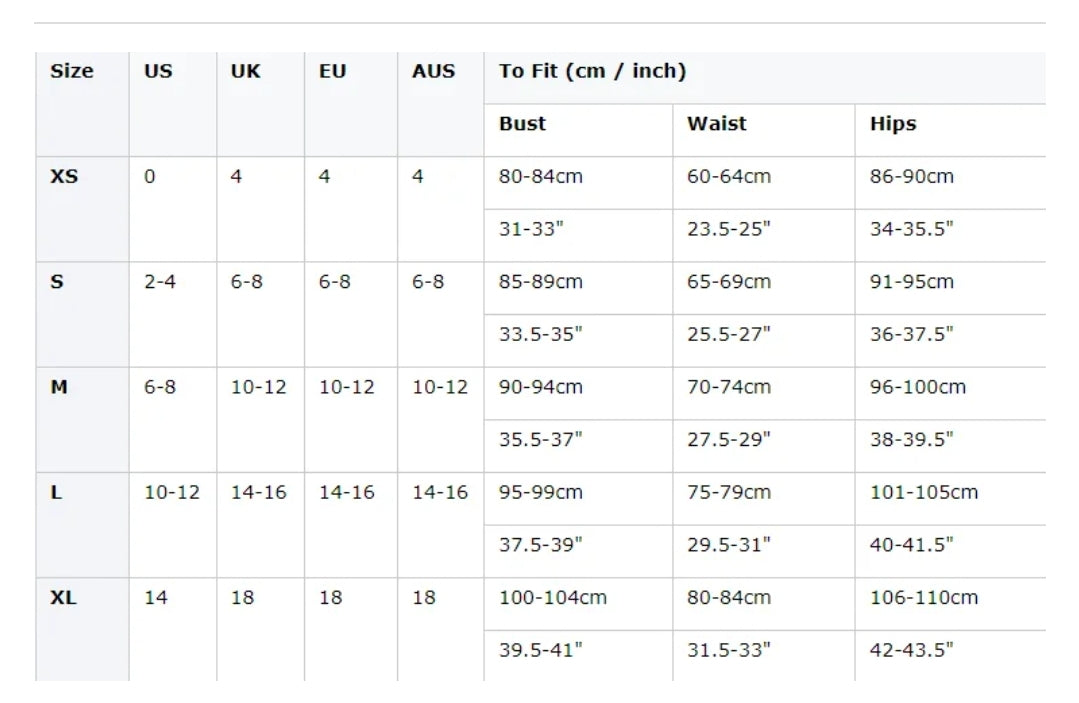Select the 35.5-37" bust cell

point(541,440)
